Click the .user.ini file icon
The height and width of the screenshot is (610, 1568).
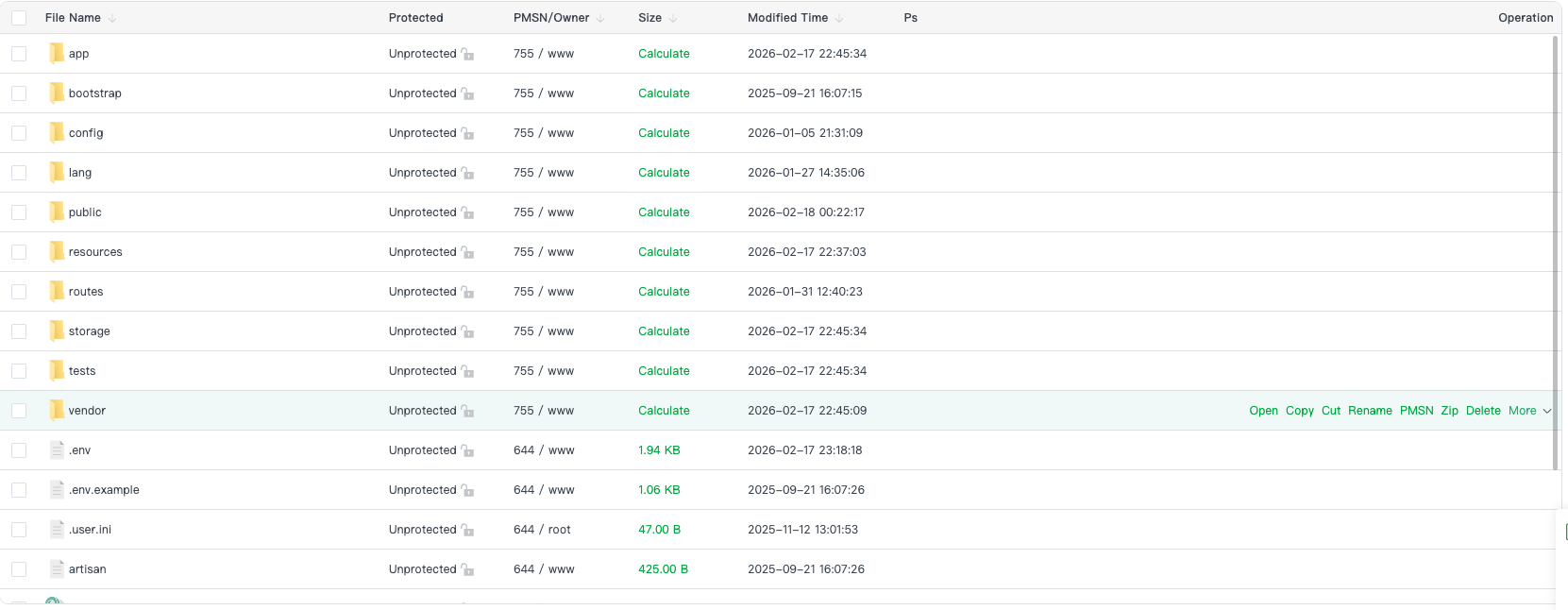[57, 530]
